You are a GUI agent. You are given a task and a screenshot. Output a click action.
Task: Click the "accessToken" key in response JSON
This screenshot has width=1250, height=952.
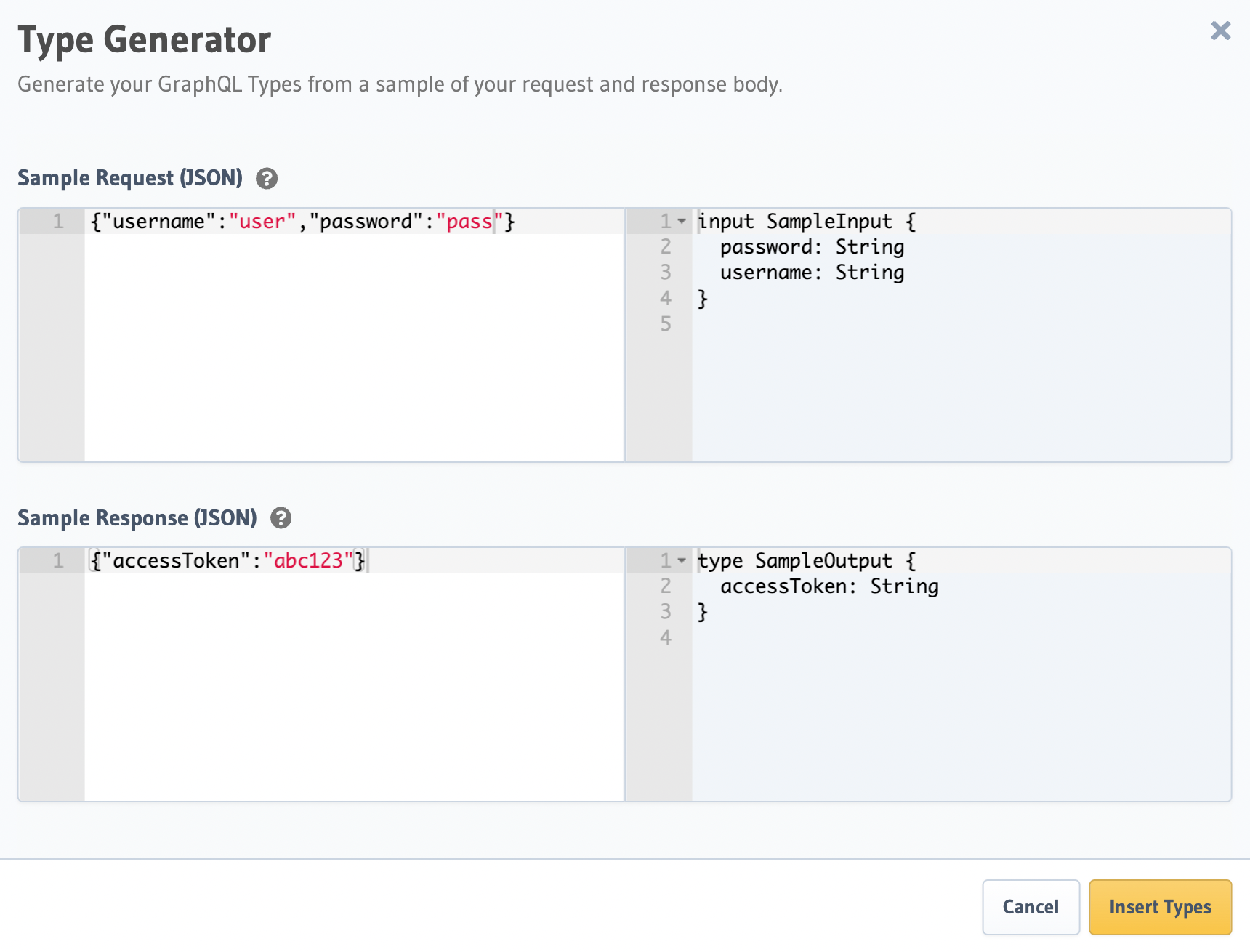pyautogui.click(x=175, y=561)
